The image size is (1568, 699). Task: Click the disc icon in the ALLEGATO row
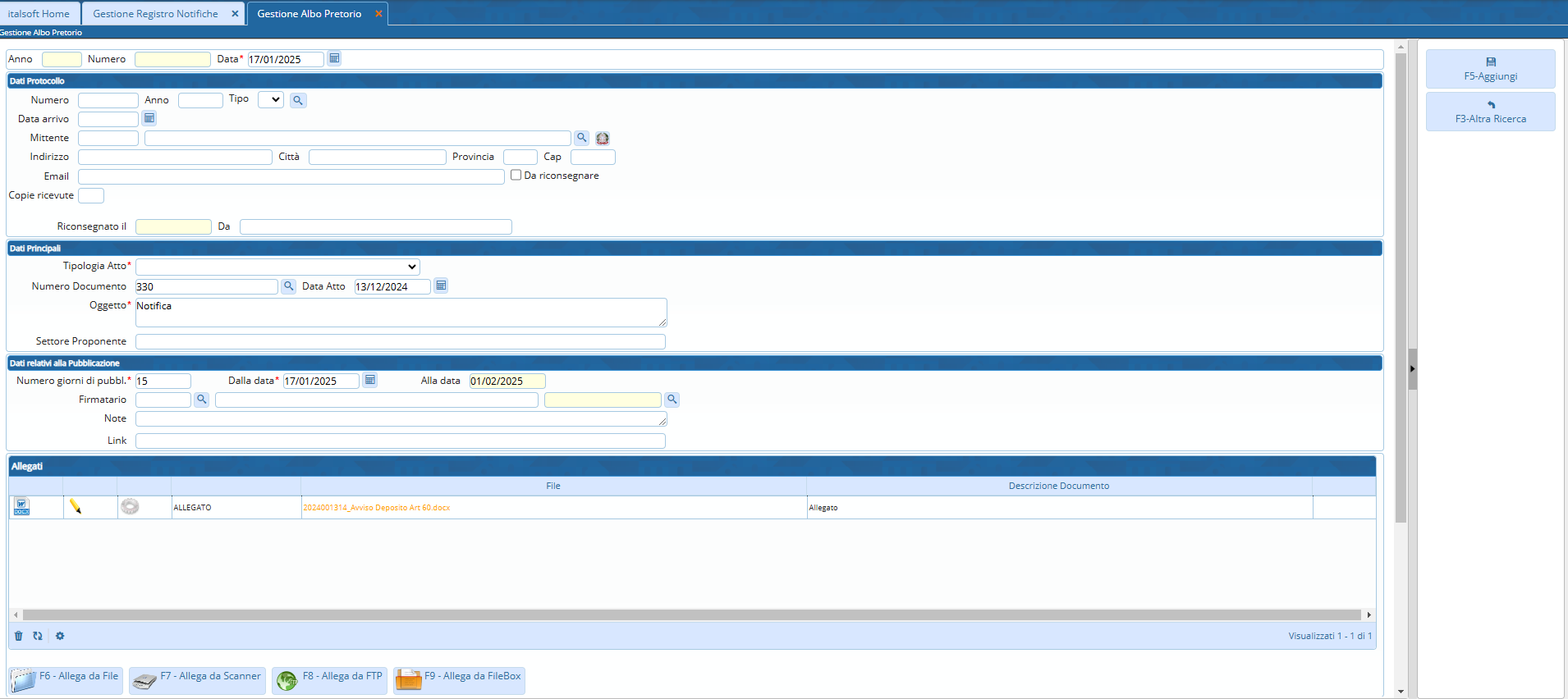point(130,506)
